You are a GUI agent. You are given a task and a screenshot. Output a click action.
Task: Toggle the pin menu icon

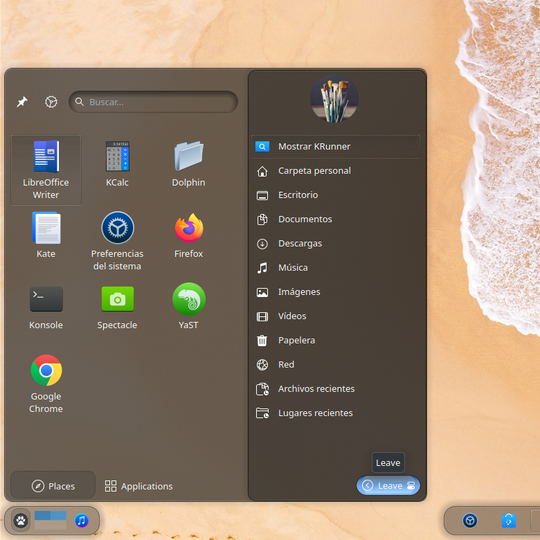click(x=22, y=102)
